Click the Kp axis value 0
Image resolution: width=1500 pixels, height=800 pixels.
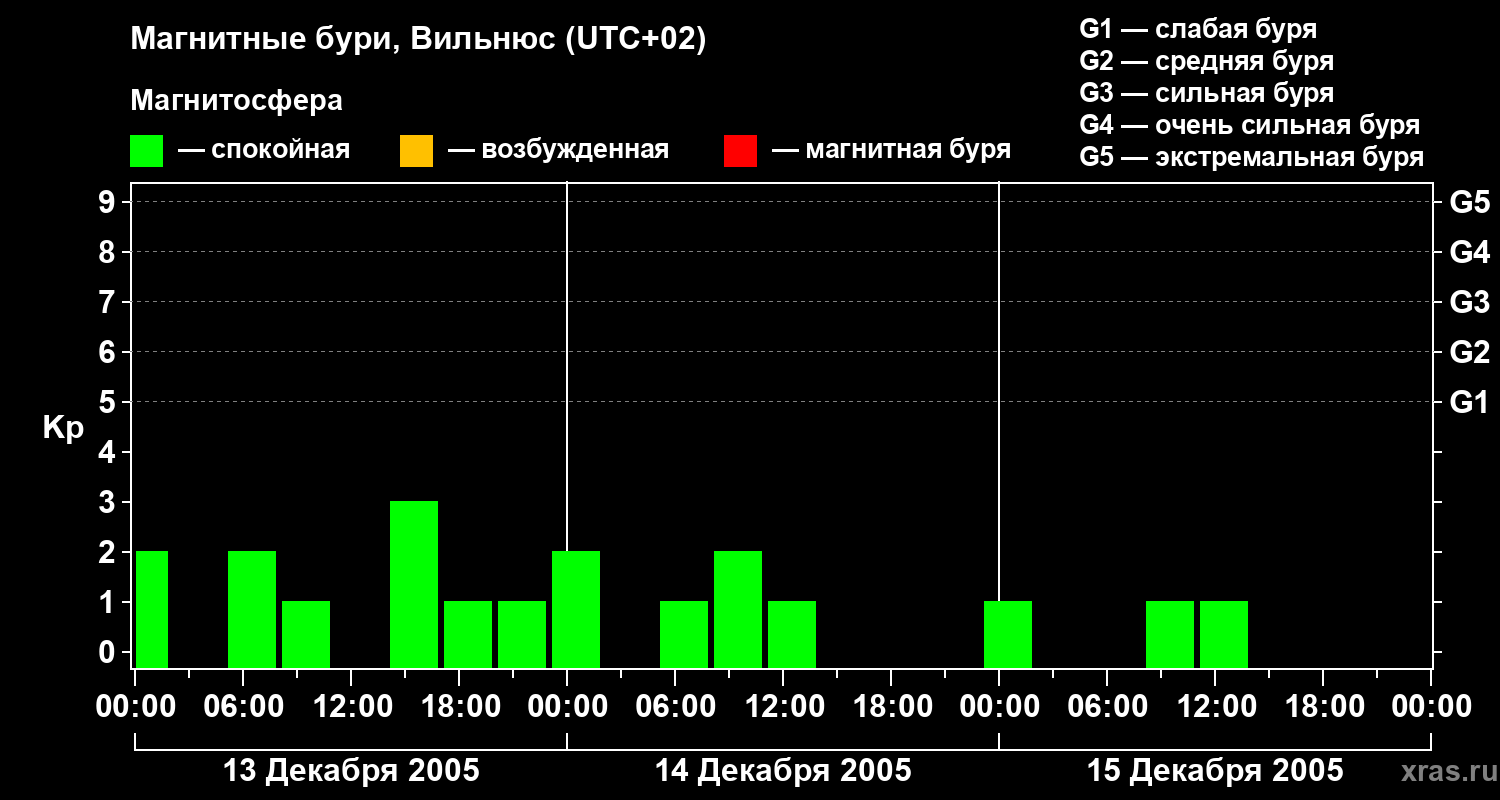[109, 652]
